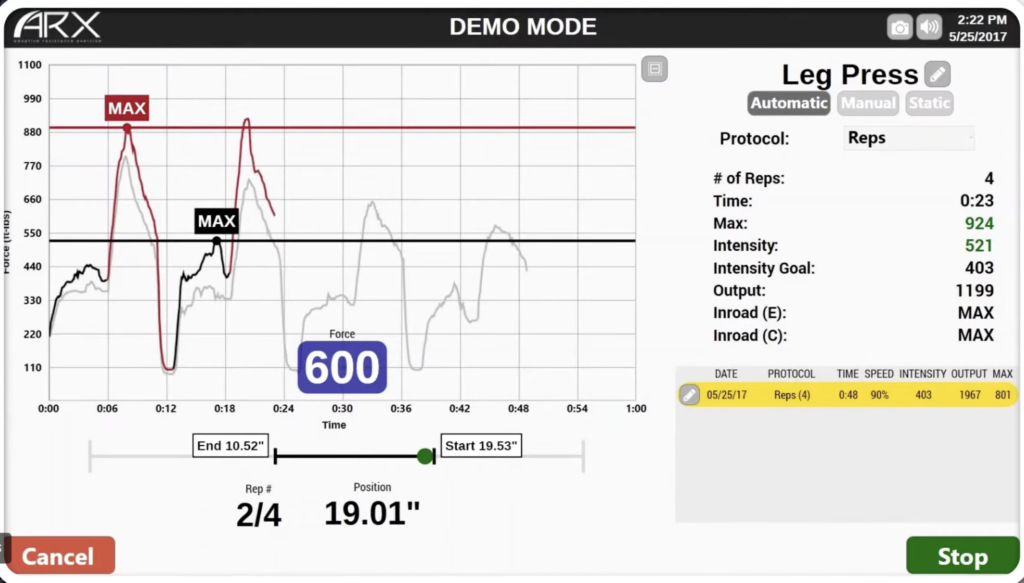Viewport: 1024px width, 583px height.
Task: Click the edit icon on the 05/25/17 row
Action: point(689,395)
